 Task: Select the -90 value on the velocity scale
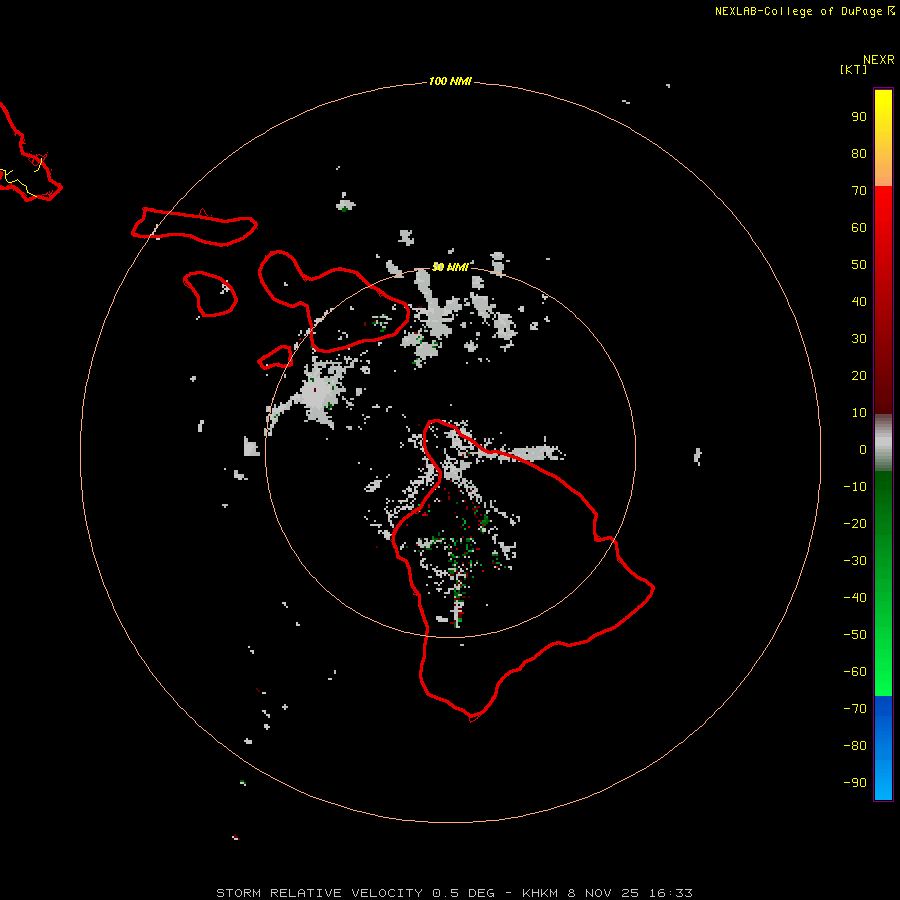pyautogui.click(x=855, y=783)
